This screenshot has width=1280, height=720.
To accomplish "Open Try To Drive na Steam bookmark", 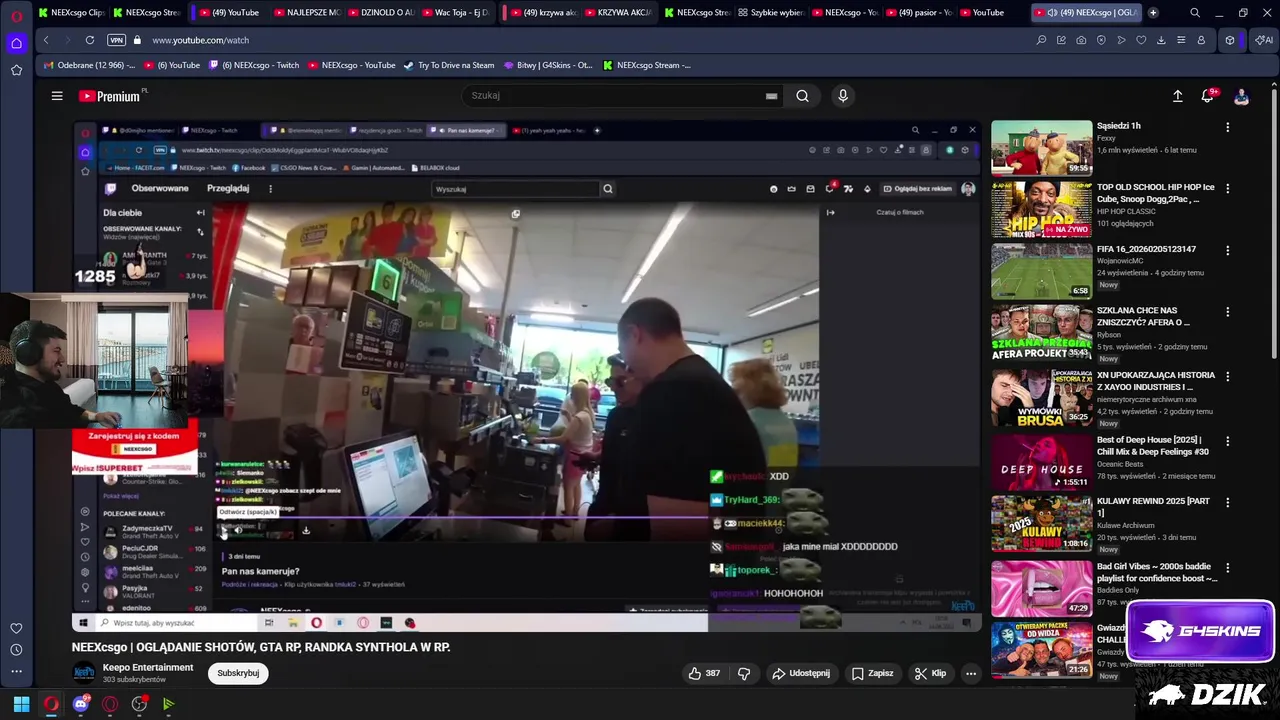I will coord(449,65).
